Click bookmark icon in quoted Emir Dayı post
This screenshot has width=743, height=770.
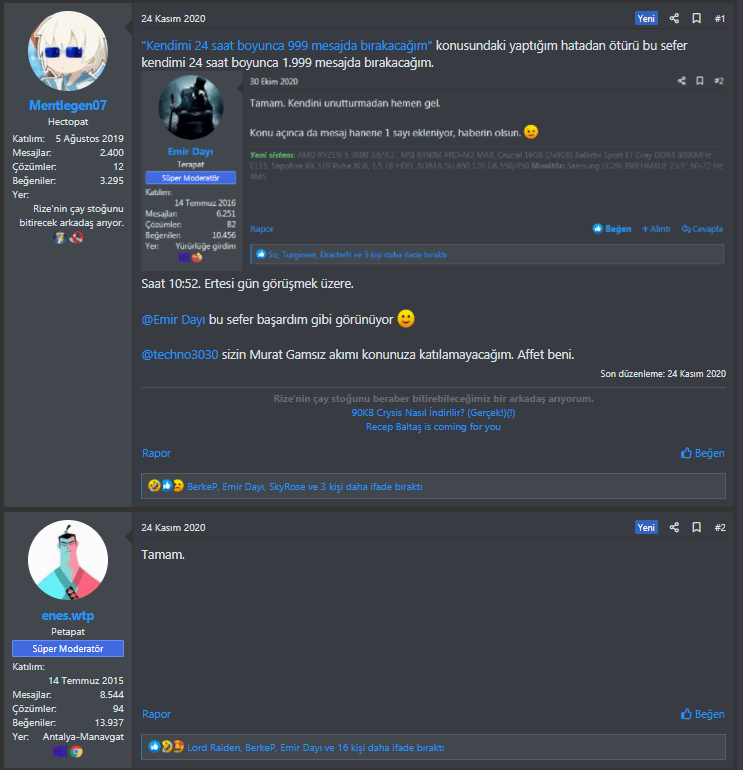(700, 81)
